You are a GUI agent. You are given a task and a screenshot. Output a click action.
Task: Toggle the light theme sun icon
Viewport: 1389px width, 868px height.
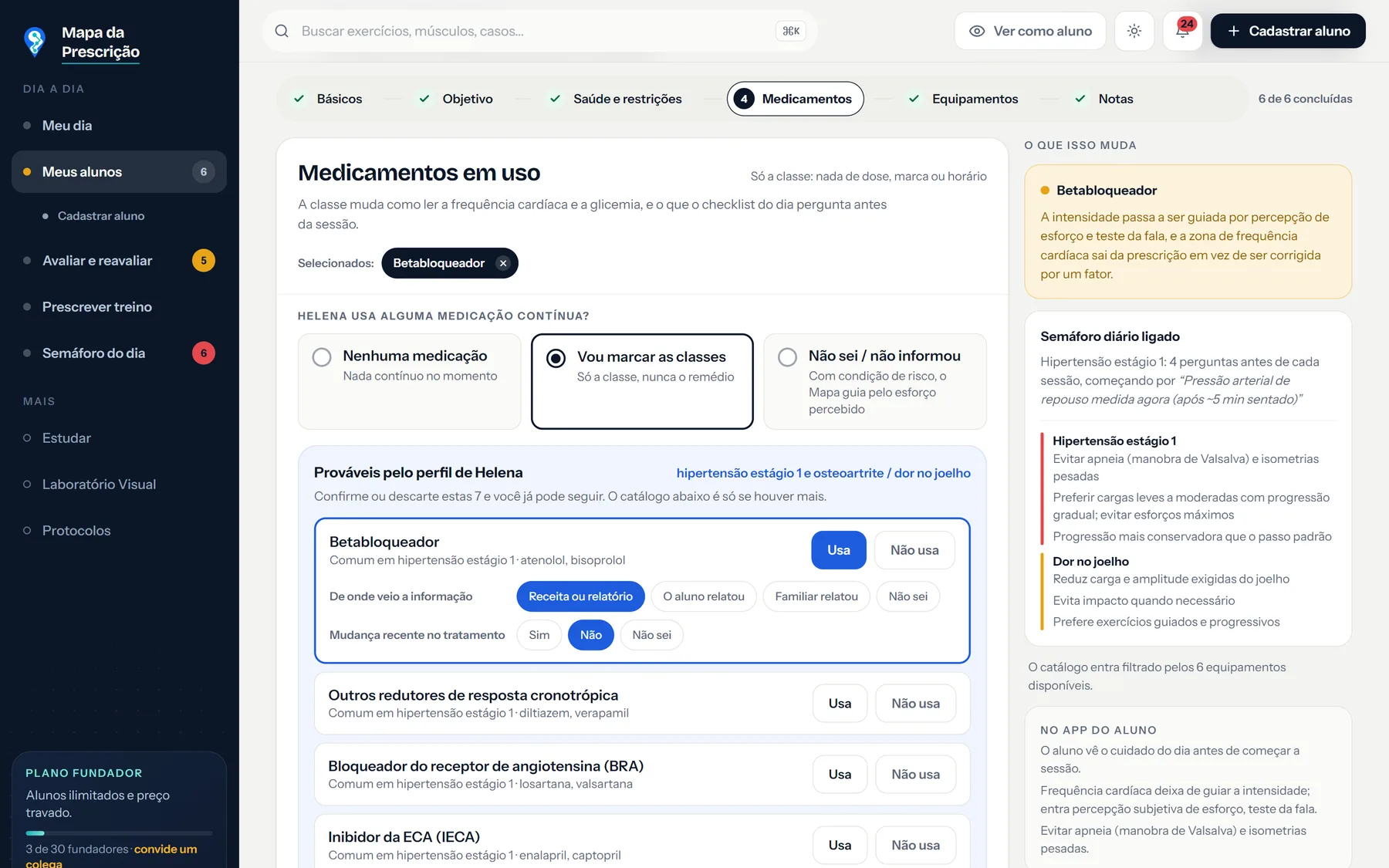point(1134,31)
